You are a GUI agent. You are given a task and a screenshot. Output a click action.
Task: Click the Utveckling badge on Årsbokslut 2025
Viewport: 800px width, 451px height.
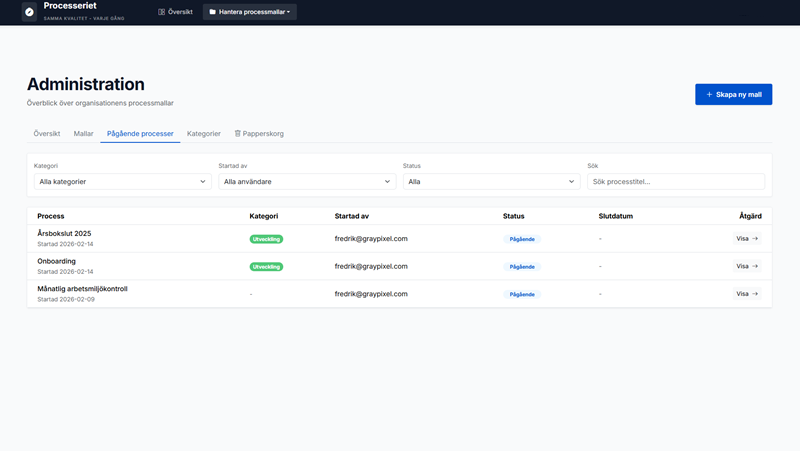coord(267,239)
